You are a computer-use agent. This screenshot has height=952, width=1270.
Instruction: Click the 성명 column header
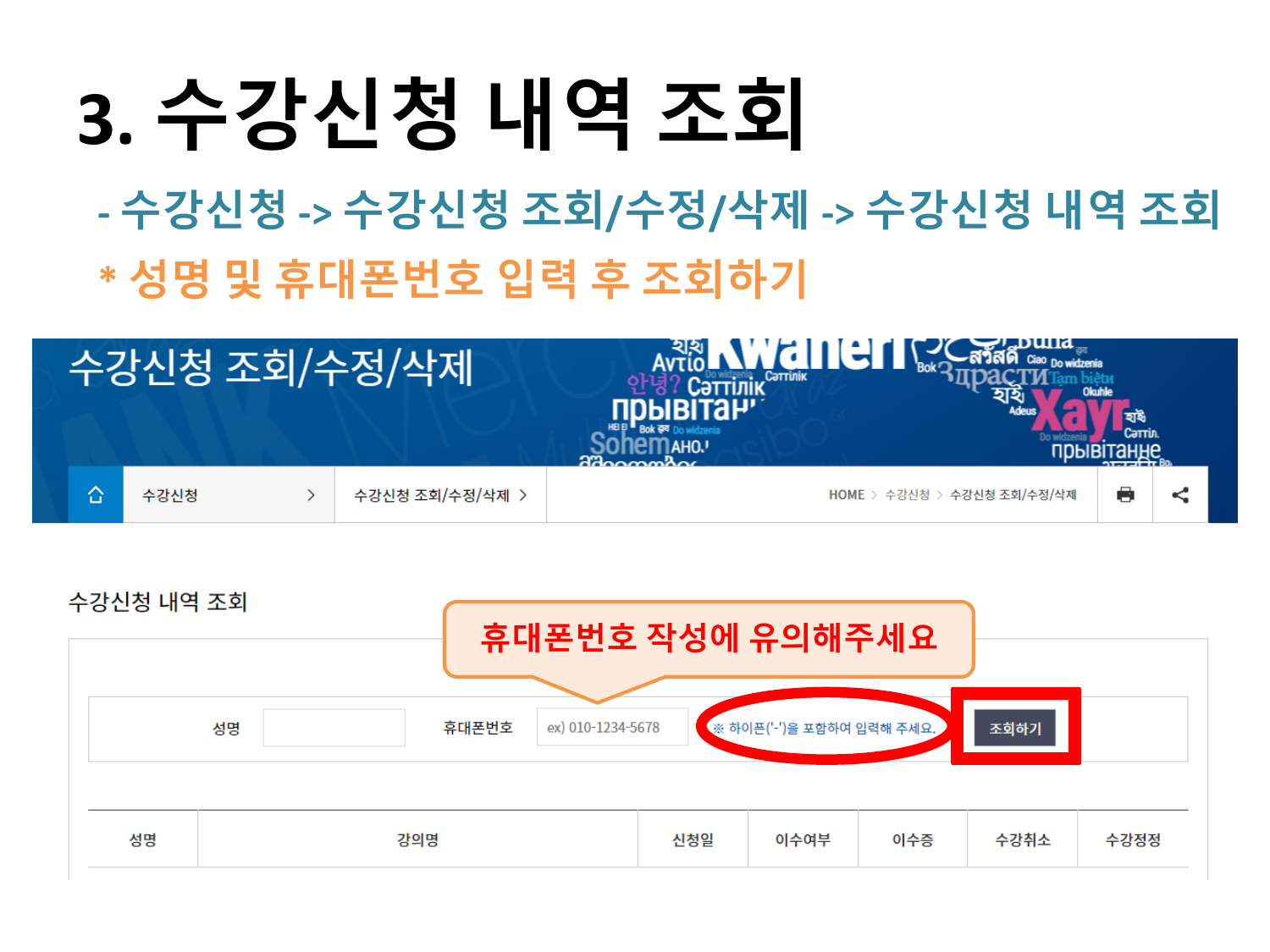click(x=142, y=839)
